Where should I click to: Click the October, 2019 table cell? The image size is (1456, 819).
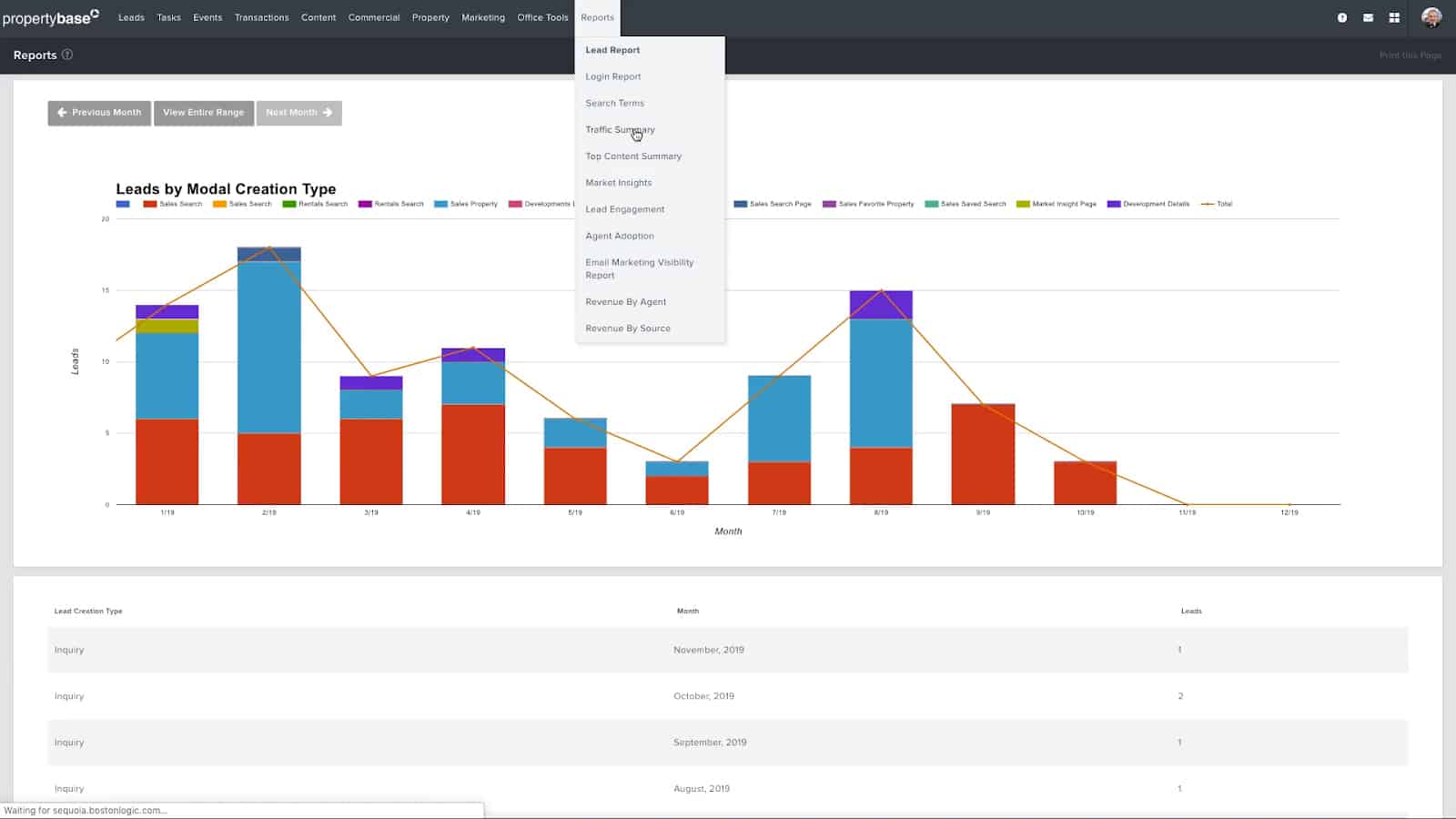pyautogui.click(x=703, y=696)
